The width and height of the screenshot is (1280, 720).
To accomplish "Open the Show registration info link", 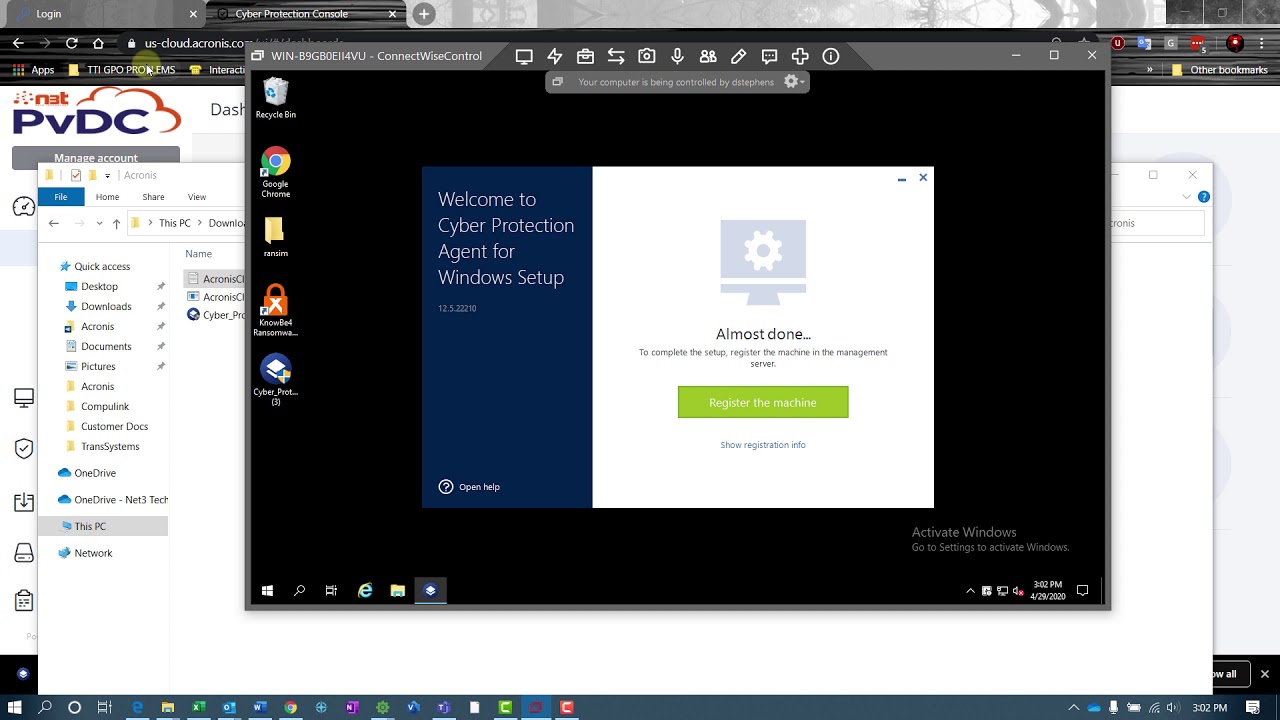I will (x=763, y=445).
